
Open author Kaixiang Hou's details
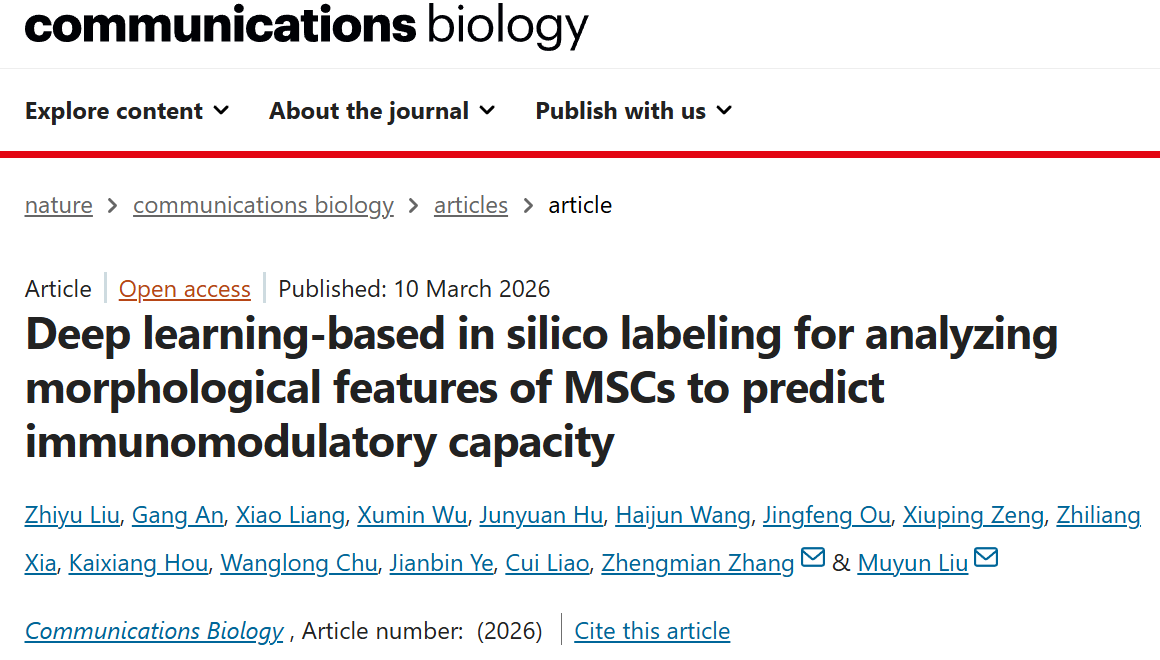[139, 563]
